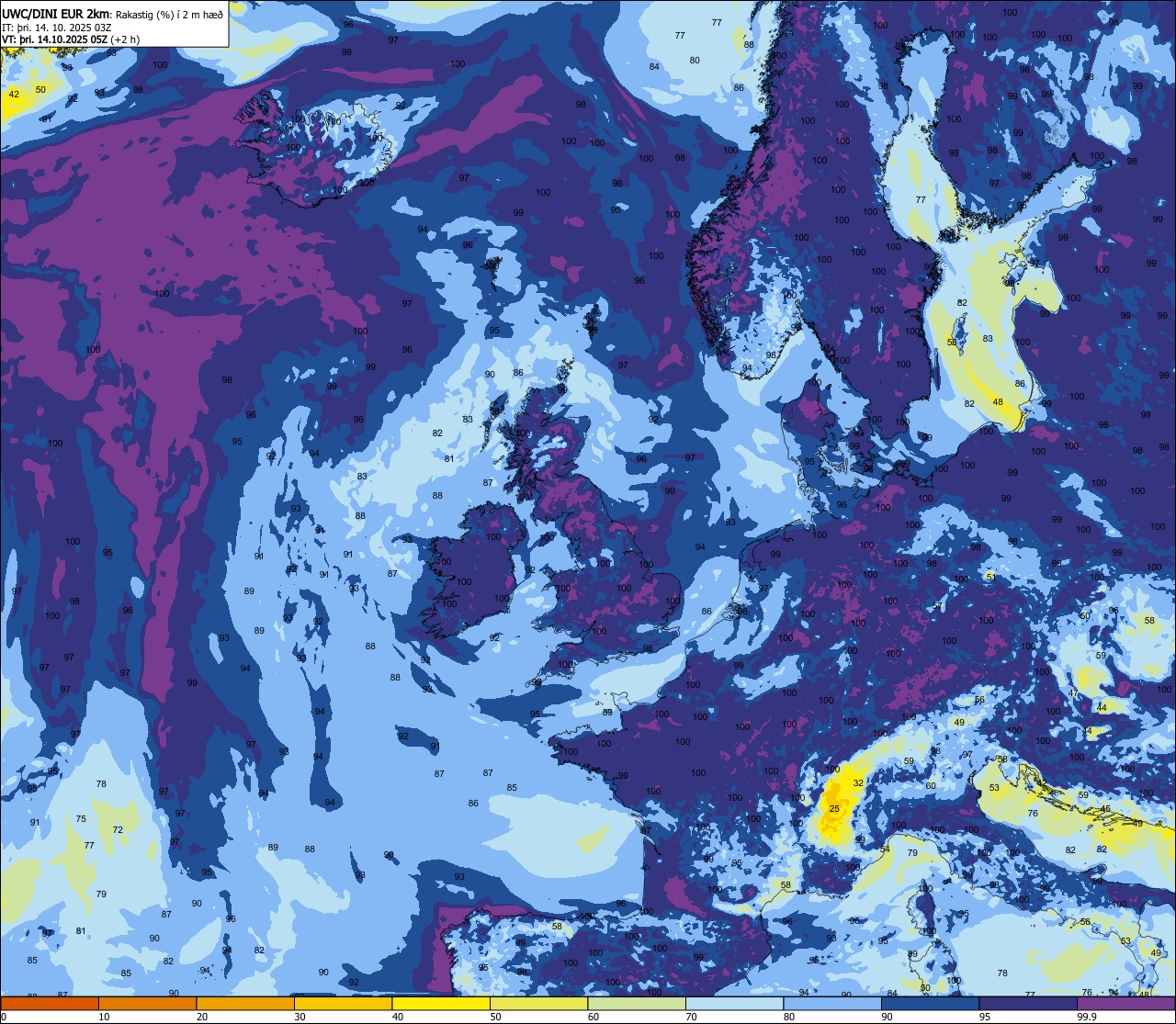
Task: Click the valid time VT: þri. 14.10.2025 05Z
Action: coord(55,39)
